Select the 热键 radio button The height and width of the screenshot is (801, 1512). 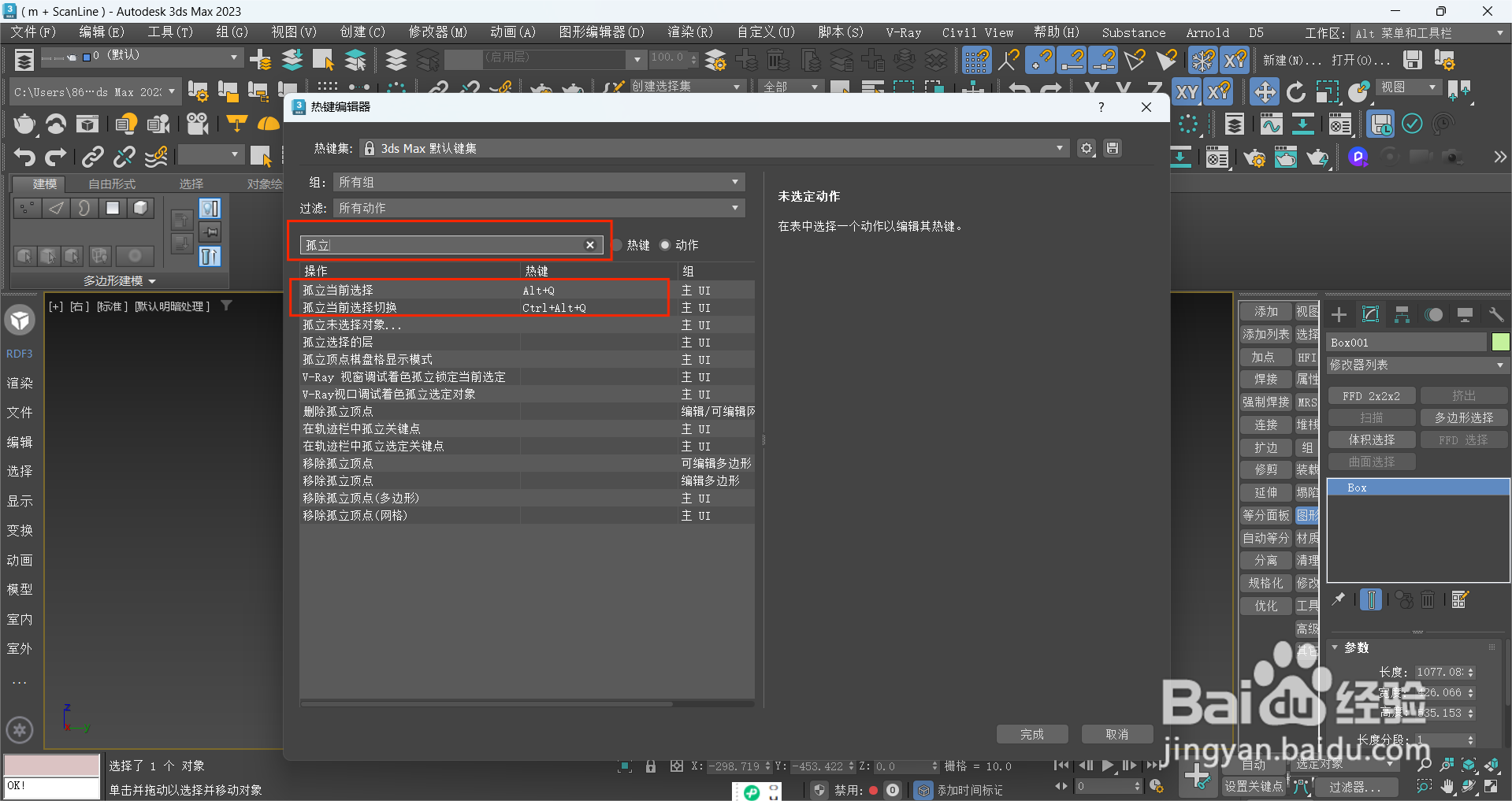point(618,245)
